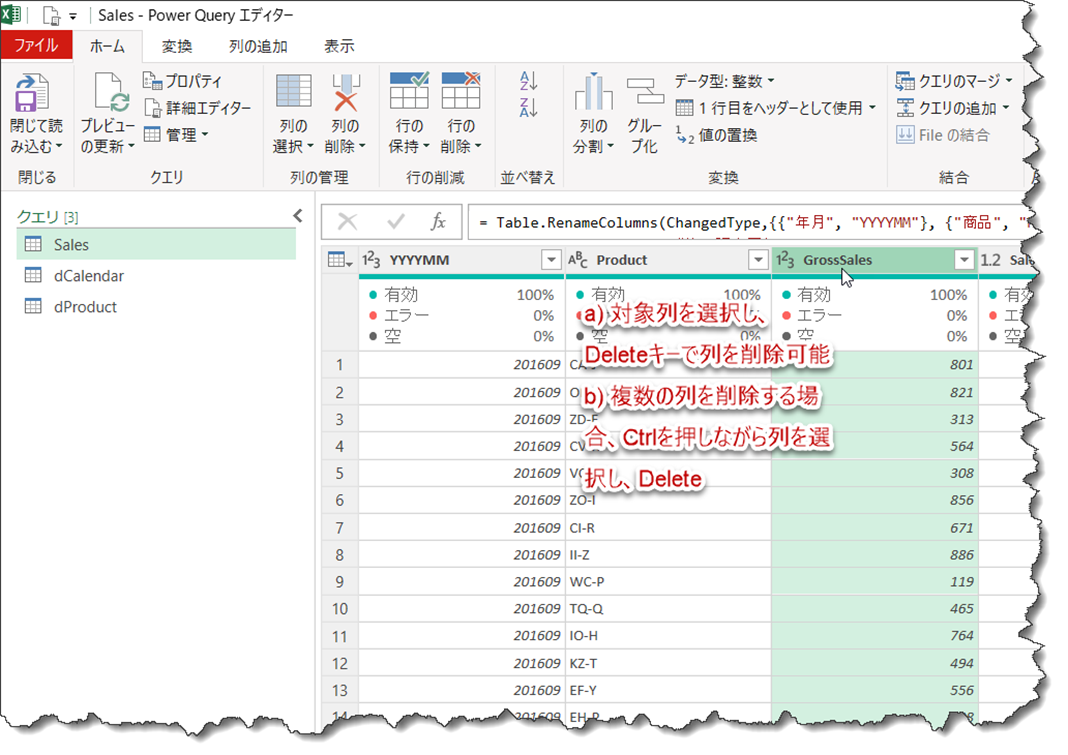Click the GrossSales cell with value 764
This screenshot has height=755, width=1068.
[875, 636]
